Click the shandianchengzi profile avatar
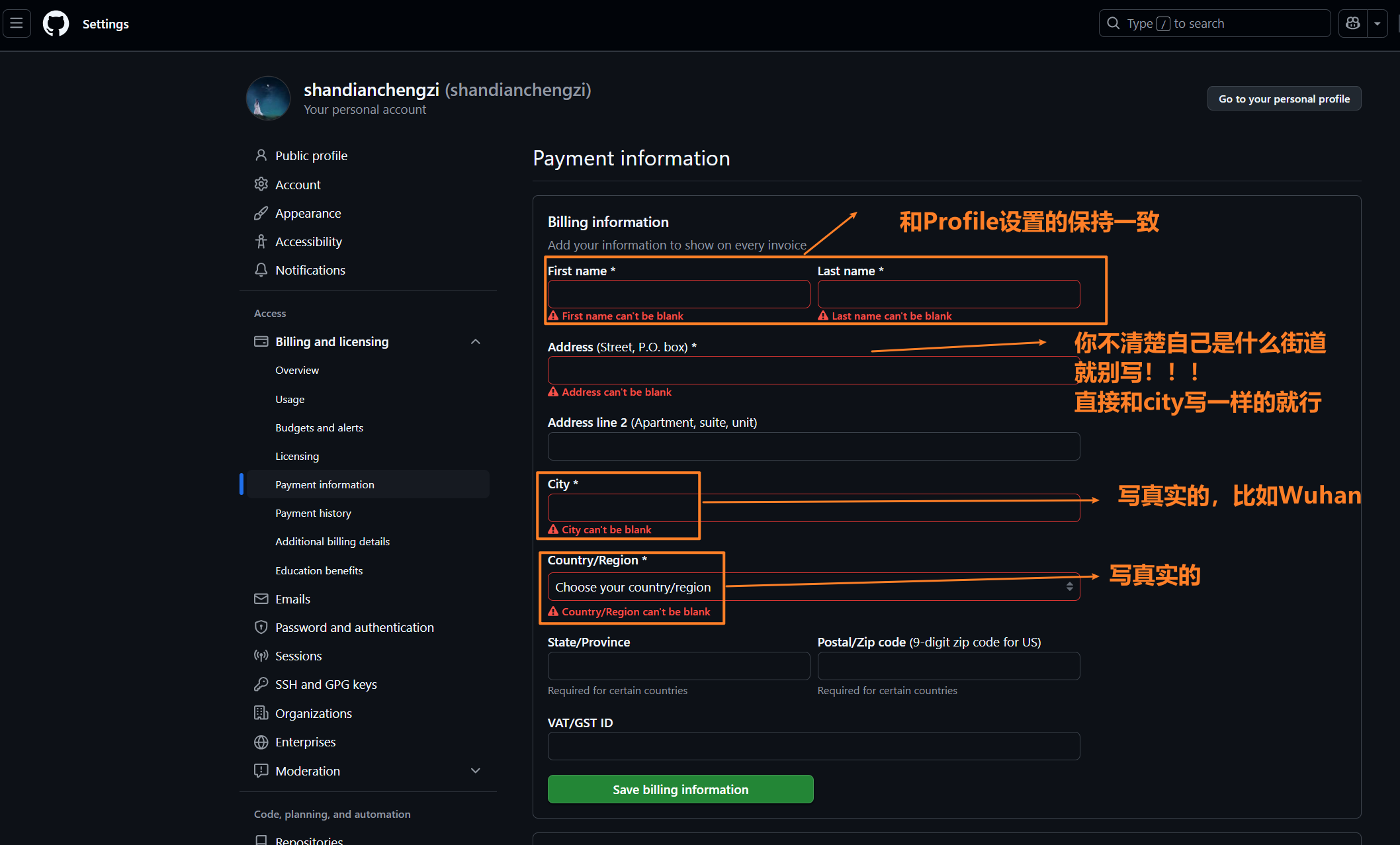 [x=268, y=98]
